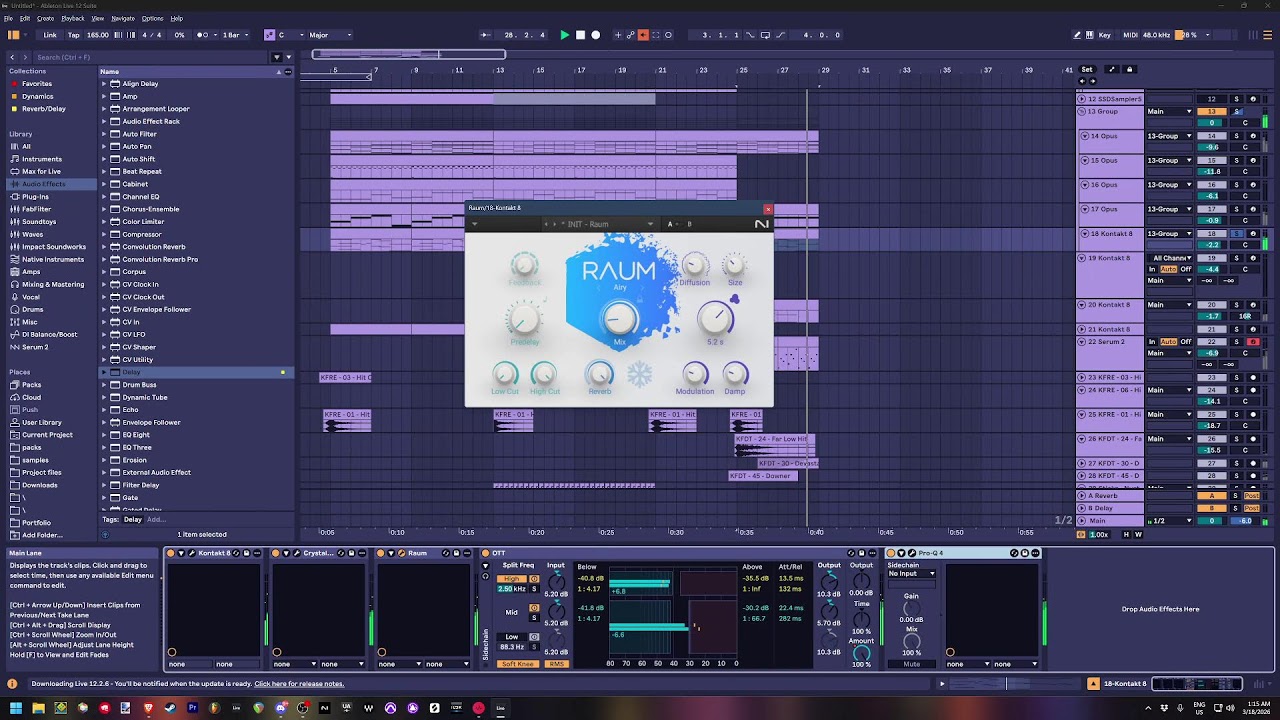
Task: Expand the Echo device entry
Action: 104,410
